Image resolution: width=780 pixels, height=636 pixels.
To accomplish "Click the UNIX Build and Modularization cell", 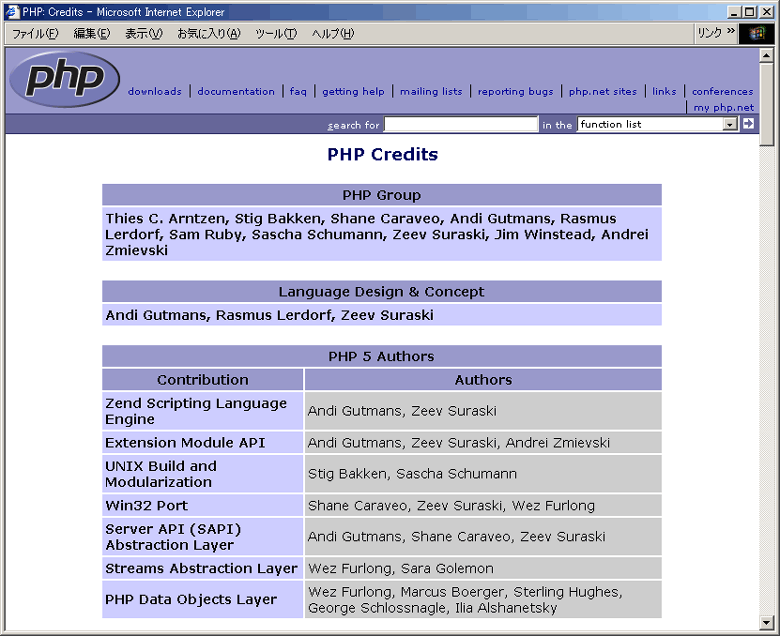I will click(x=202, y=474).
